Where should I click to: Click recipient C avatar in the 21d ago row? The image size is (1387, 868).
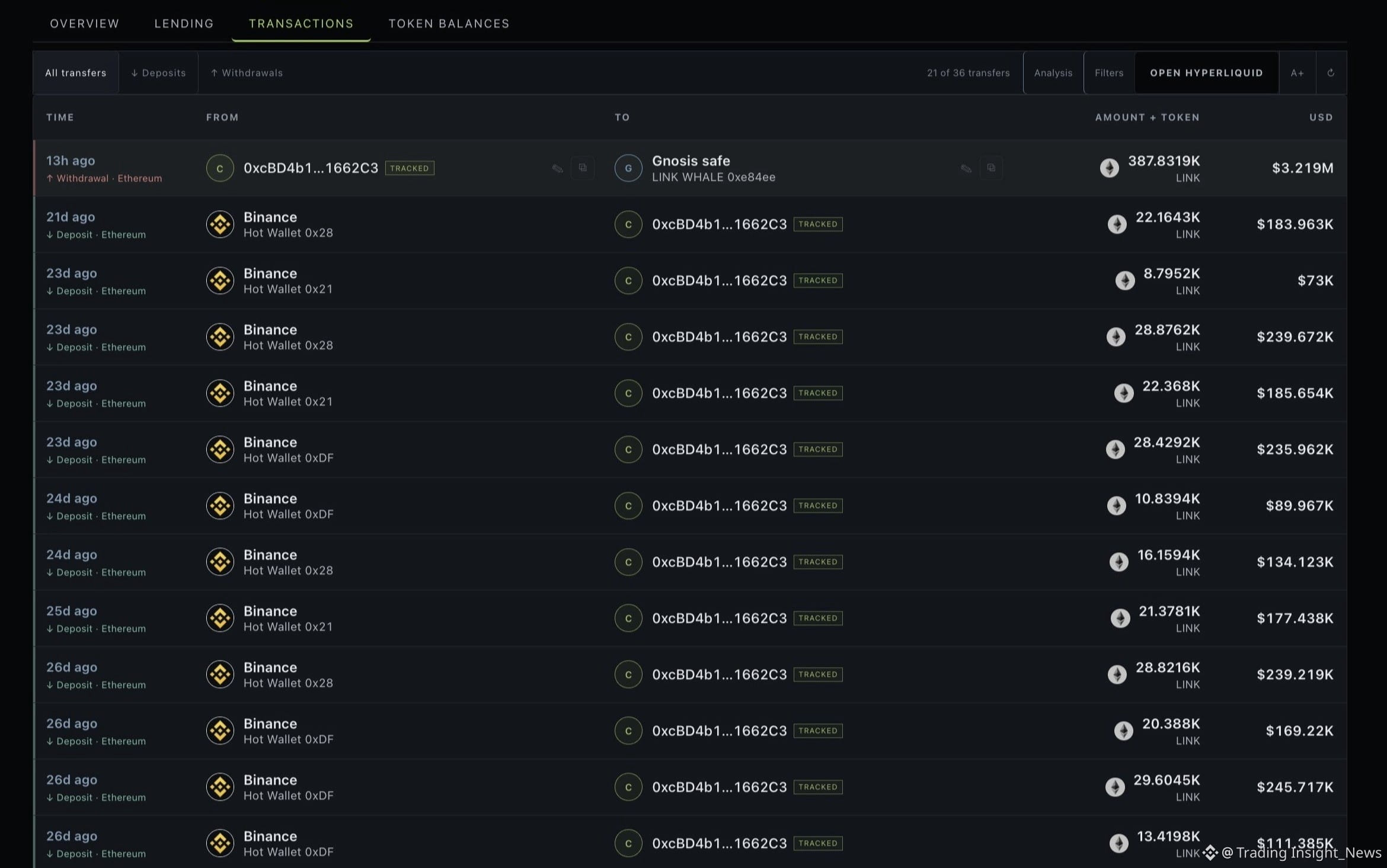628,225
